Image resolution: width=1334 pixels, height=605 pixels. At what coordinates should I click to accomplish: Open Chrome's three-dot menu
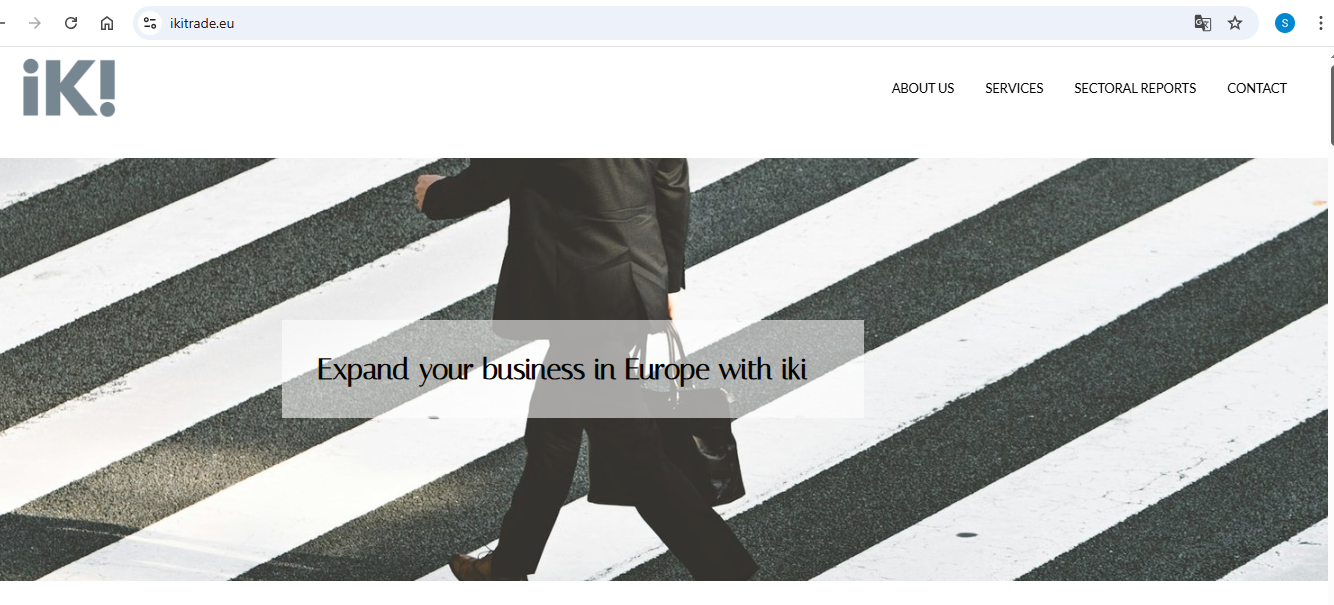1320,23
